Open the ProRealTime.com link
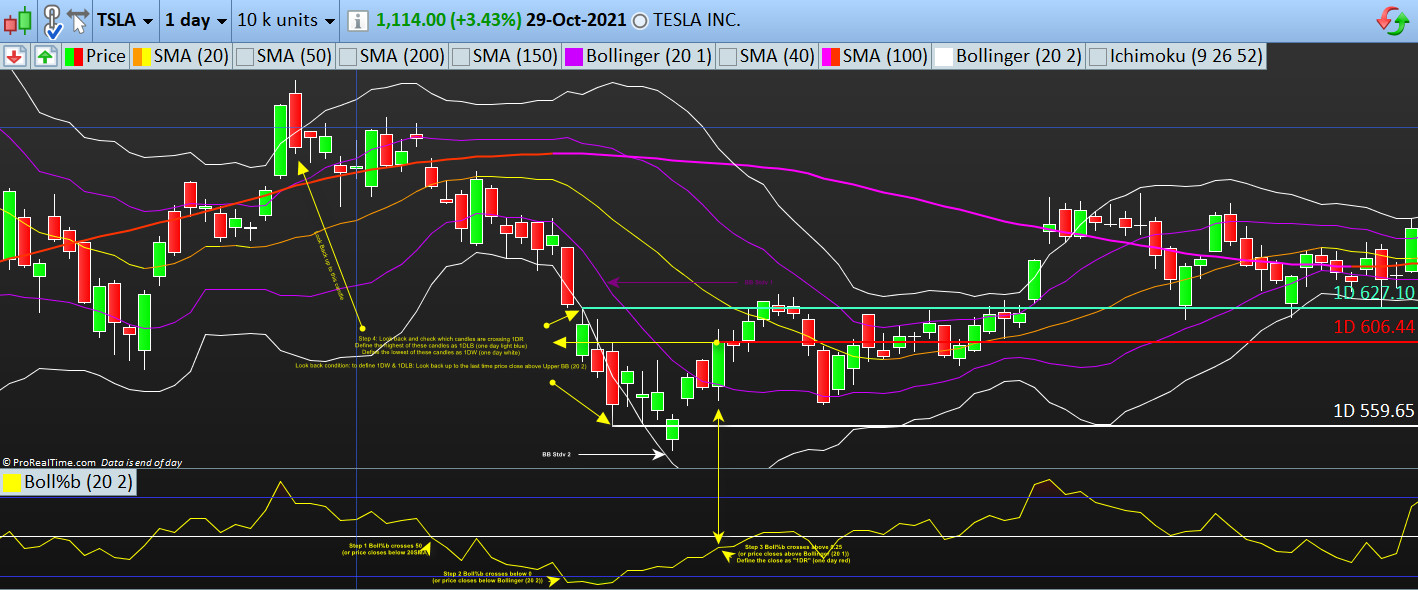Image resolution: width=1418 pixels, height=590 pixels. click(x=52, y=463)
